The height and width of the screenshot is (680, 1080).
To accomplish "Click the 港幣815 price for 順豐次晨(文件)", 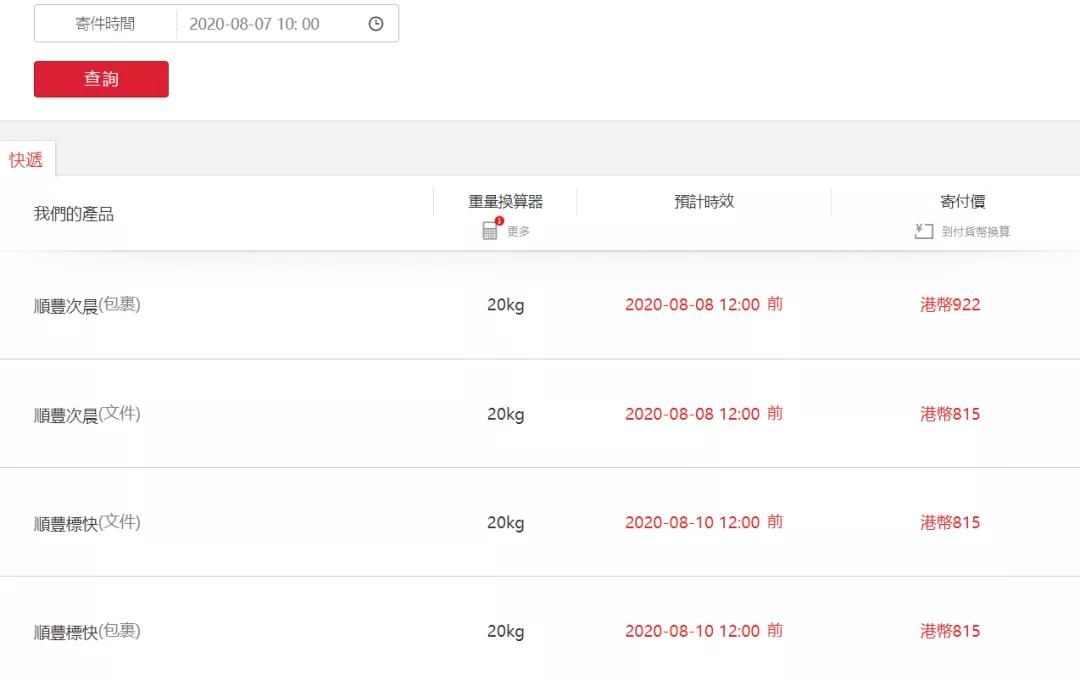I will click(x=950, y=414).
